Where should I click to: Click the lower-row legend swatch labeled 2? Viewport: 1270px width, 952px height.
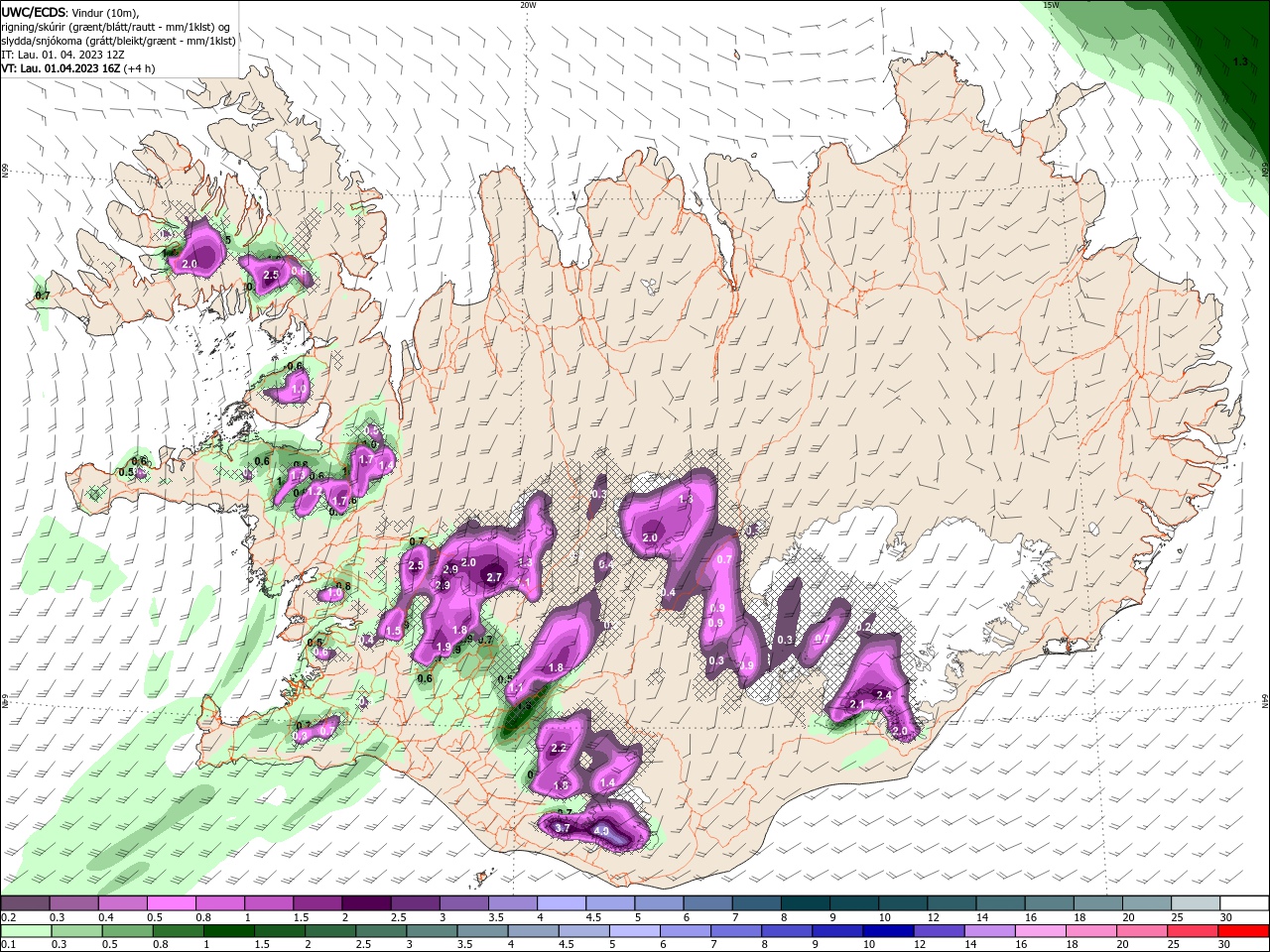[329, 931]
